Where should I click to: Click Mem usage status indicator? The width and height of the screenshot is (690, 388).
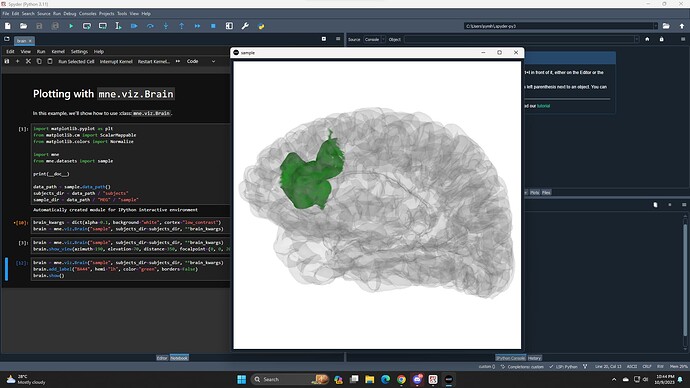point(679,366)
